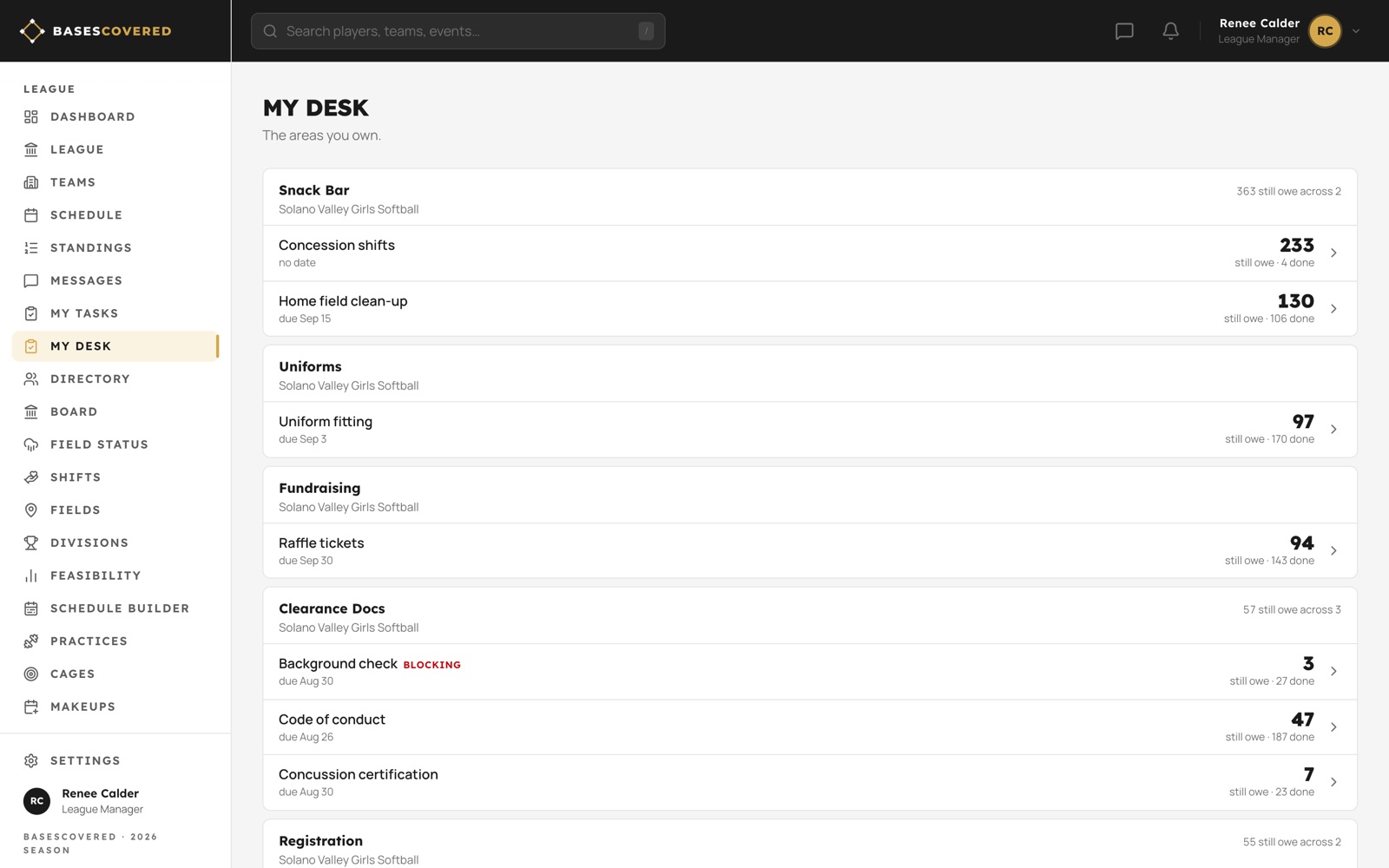Screen dimensions: 1389x868
Task: Click the Settings gear icon
Action: 31,761
